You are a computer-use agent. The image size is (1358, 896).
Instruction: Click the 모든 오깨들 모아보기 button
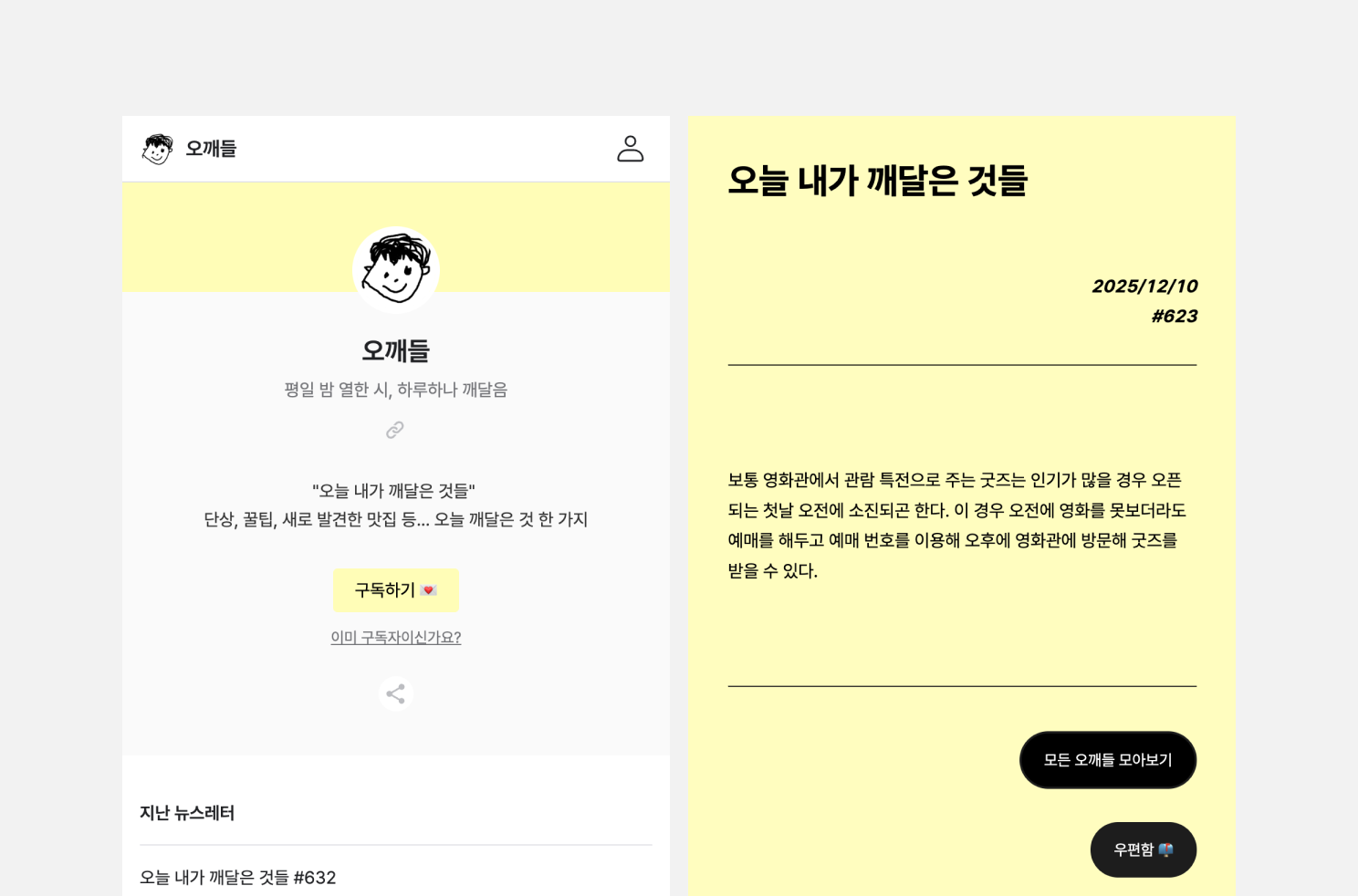tap(1107, 759)
